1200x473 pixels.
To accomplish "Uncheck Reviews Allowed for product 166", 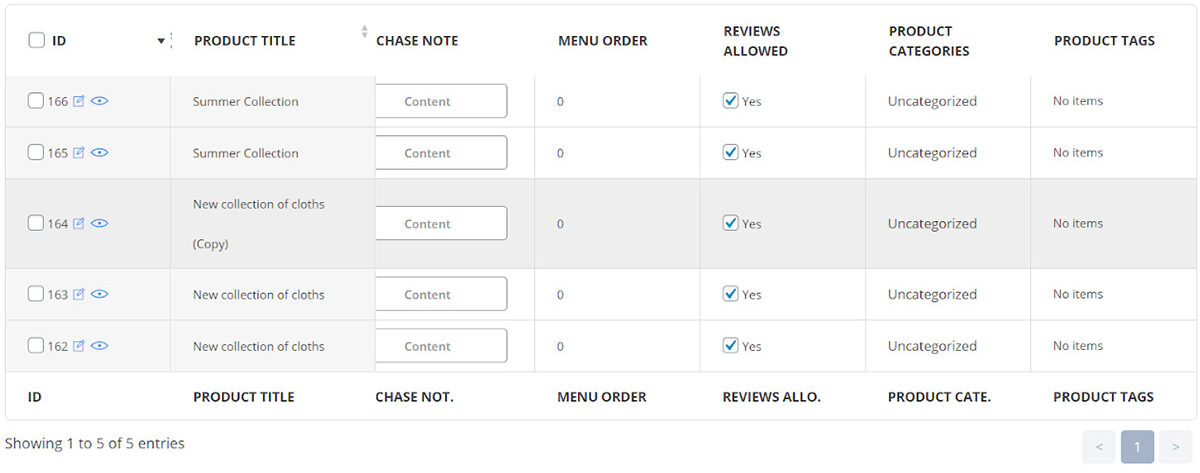I will point(731,100).
